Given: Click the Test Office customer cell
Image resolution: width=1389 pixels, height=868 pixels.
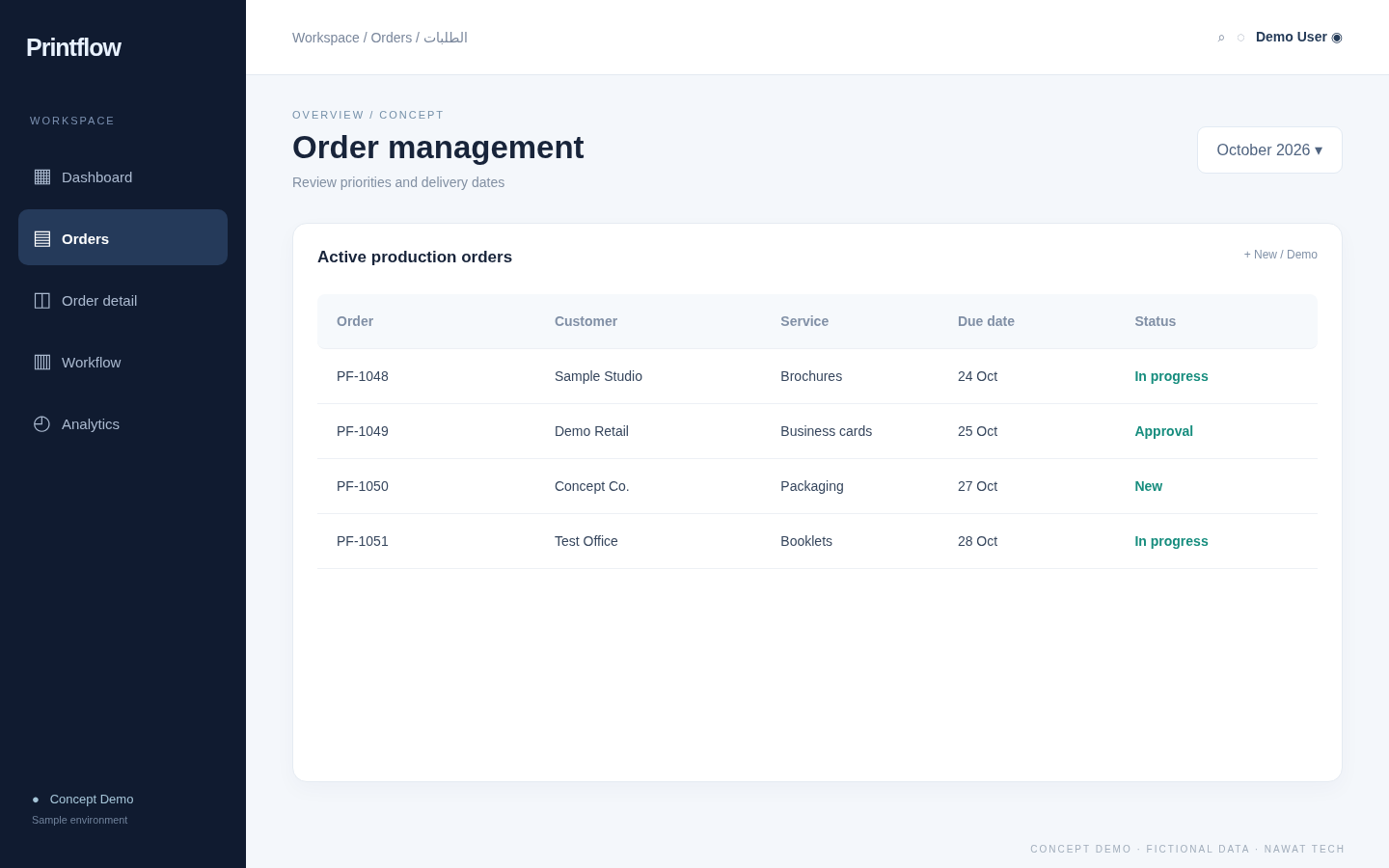Looking at the screenshot, I should point(586,541).
